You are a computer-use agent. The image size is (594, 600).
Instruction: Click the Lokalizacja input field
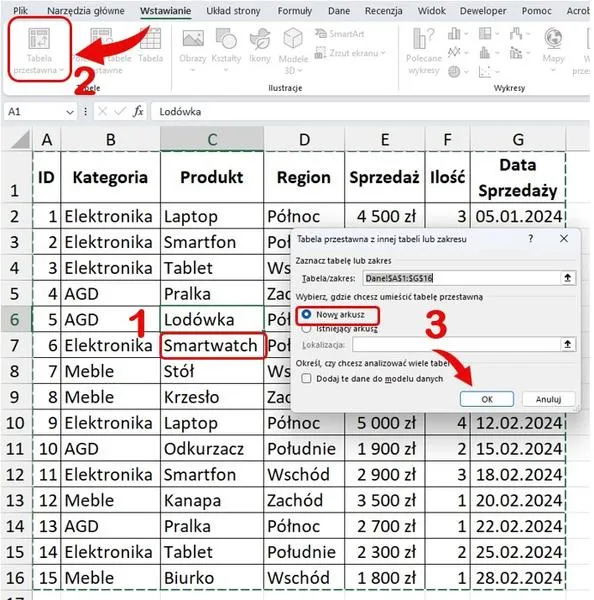point(457,344)
